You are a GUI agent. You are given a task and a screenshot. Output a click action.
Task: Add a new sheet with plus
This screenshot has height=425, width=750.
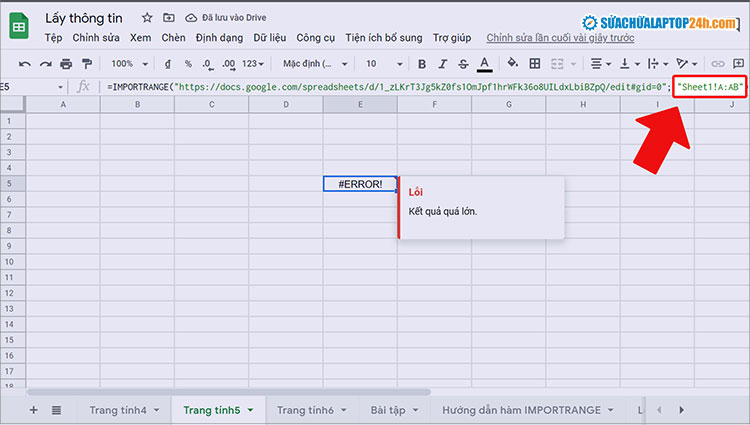click(x=33, y=410)
